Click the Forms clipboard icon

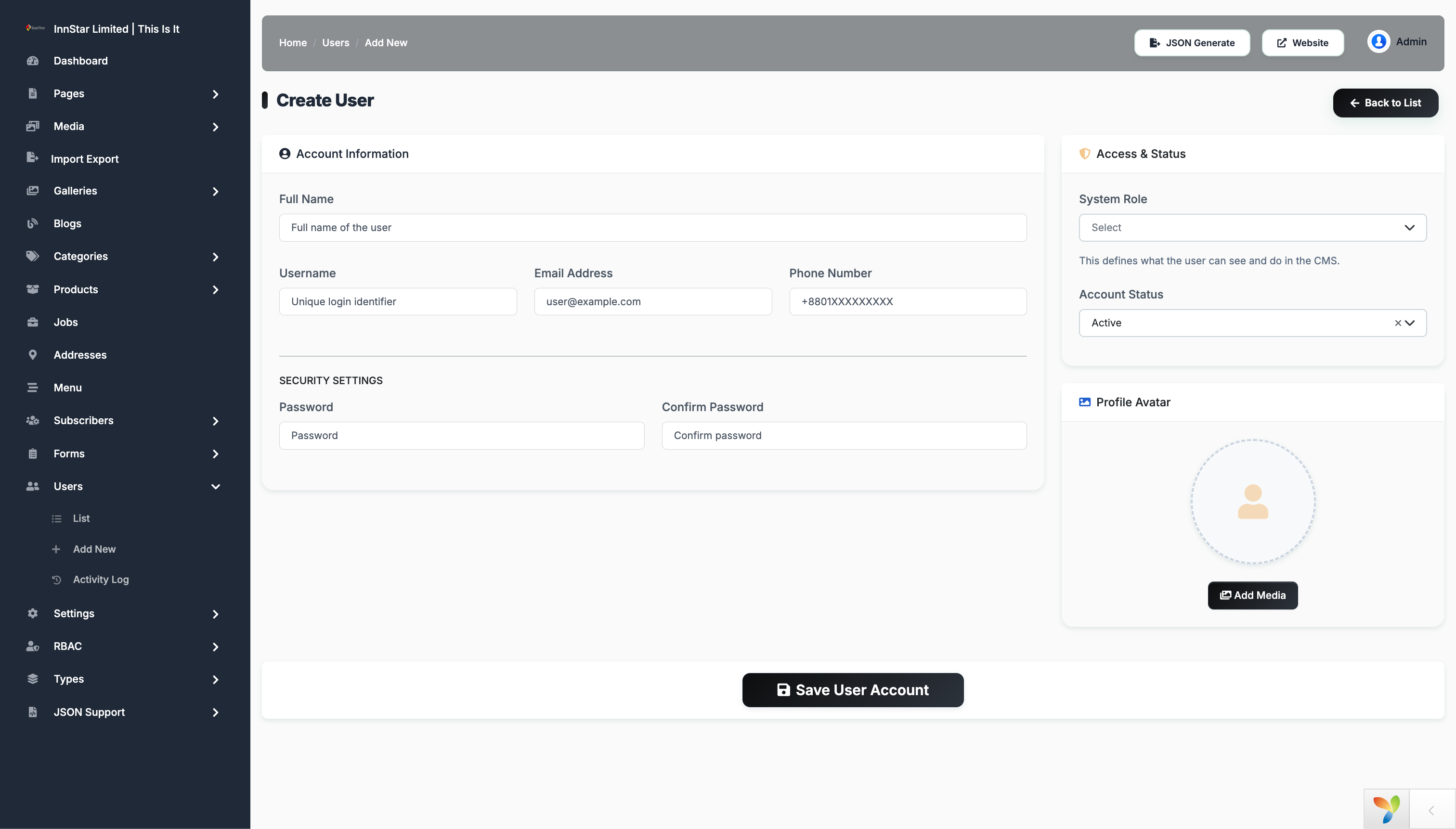pos(32,453)
